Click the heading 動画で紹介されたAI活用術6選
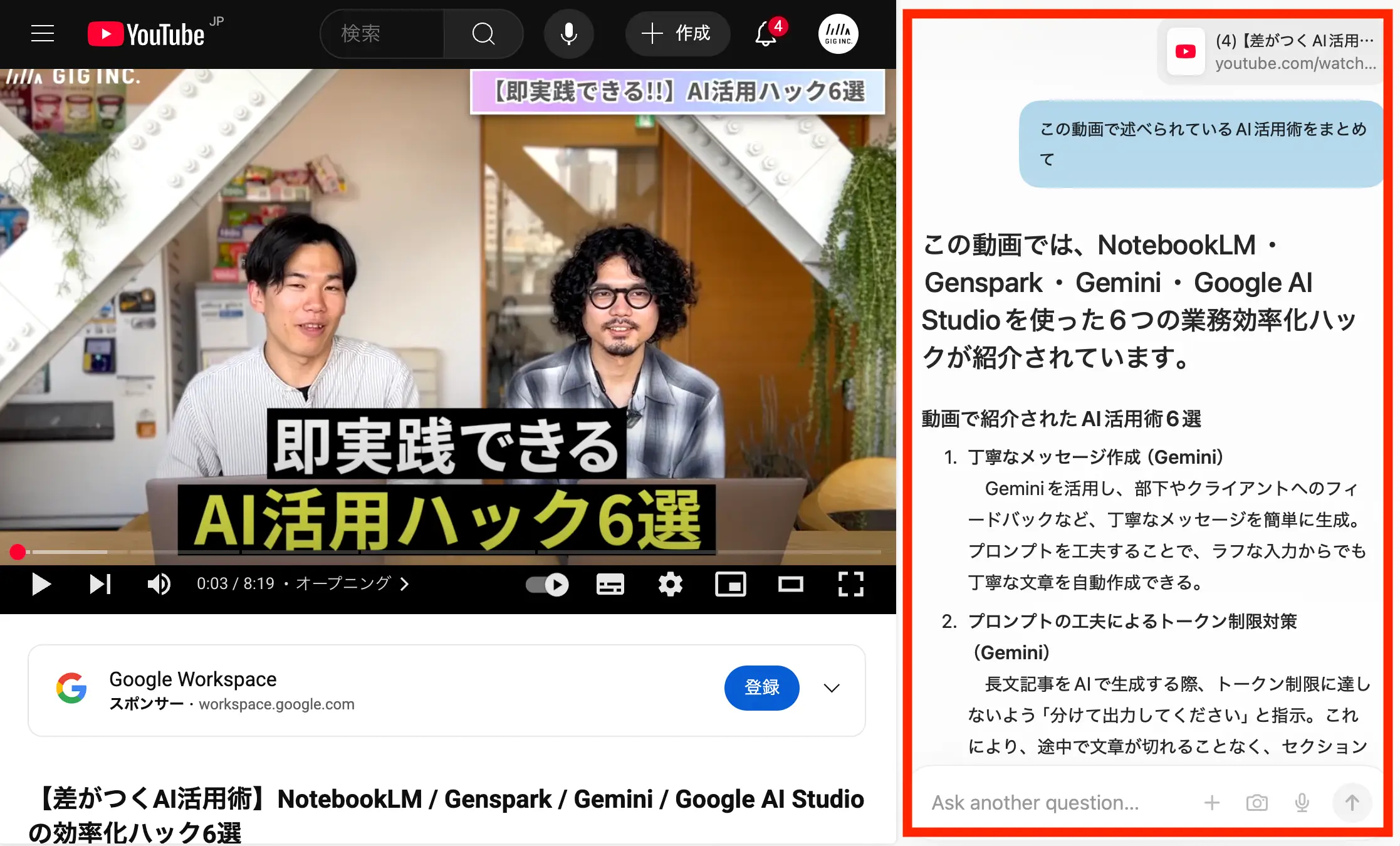Screen dimensions: 1400x846 point(1061,419)
